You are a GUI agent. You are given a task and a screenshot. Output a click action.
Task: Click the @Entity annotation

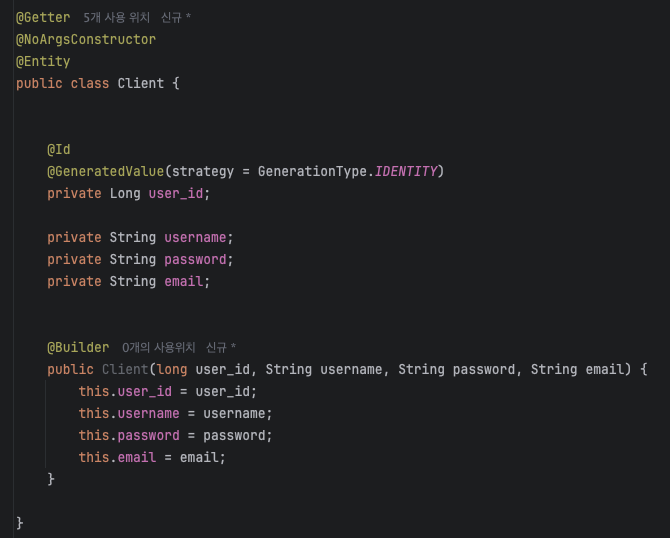[x=43, y=62]
